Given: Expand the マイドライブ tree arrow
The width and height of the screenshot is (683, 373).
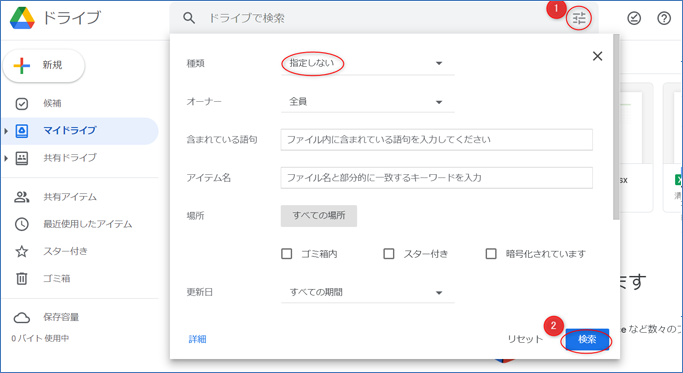Looking at the screenshot, I should tap(6, 131).
